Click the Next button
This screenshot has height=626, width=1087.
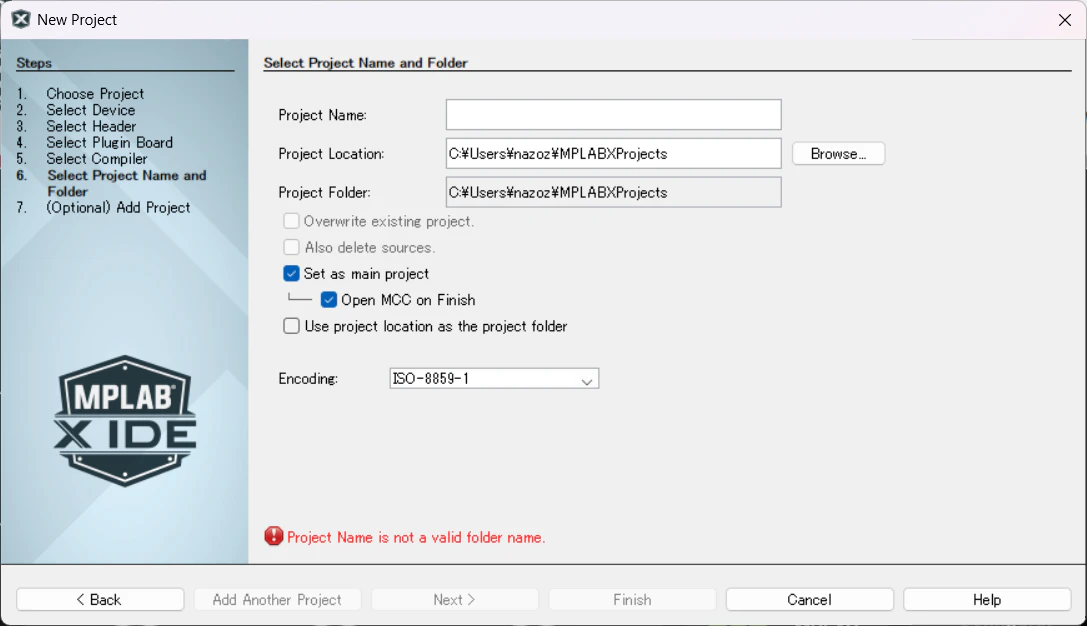(455, 600)
